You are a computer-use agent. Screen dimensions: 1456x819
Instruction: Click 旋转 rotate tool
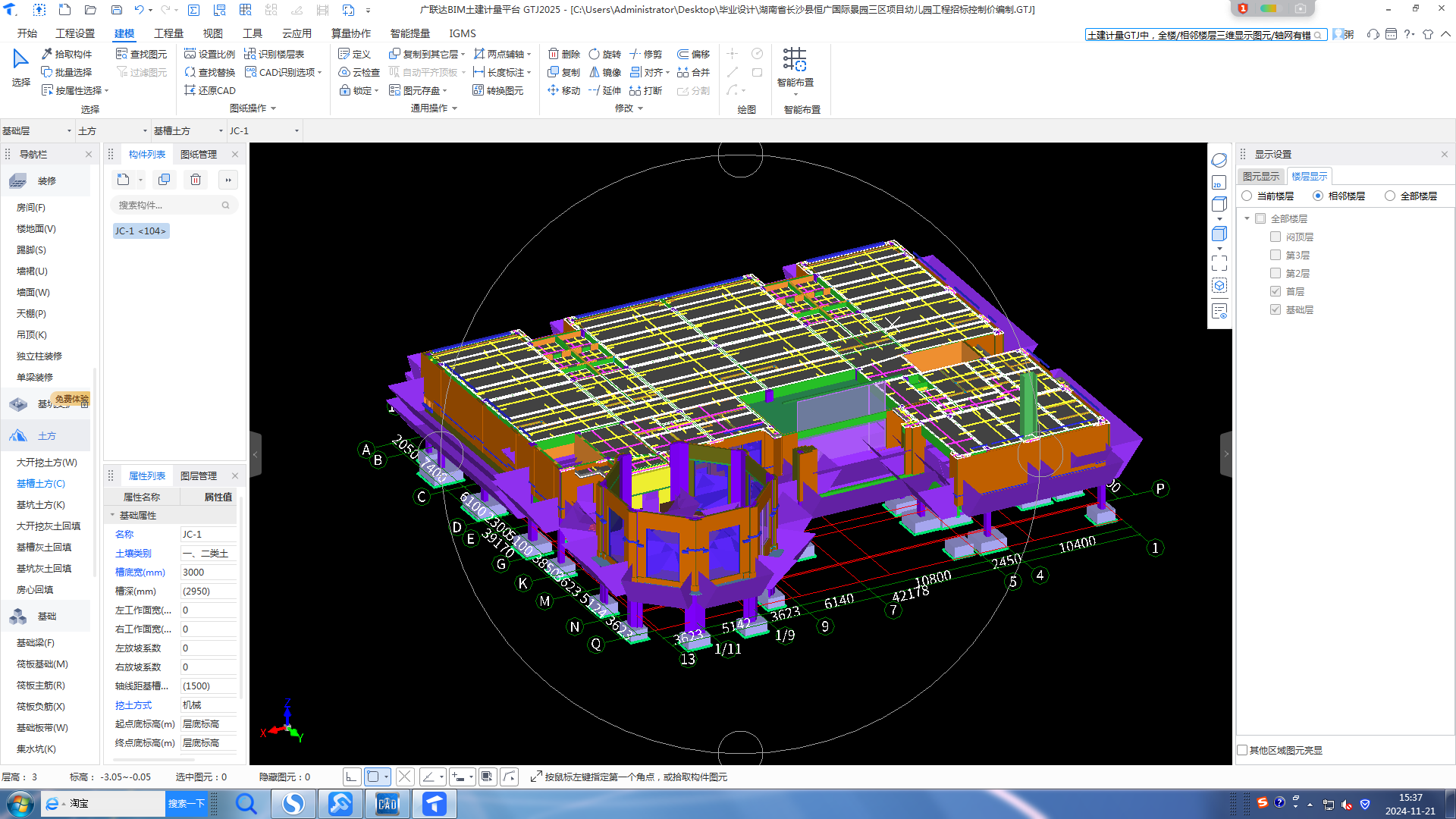pyautogui.click(x=605, y=54)
